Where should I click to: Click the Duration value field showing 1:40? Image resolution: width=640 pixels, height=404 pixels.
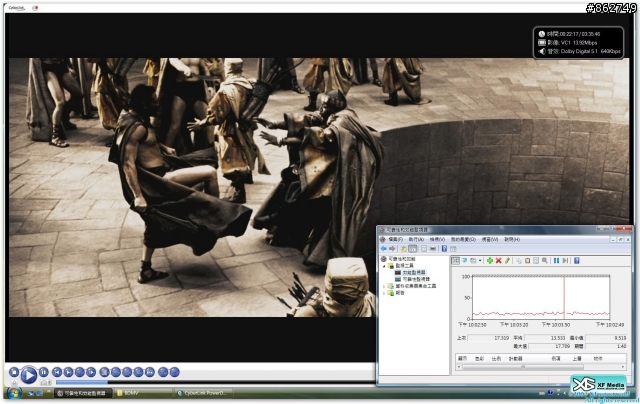pos(606,346)
